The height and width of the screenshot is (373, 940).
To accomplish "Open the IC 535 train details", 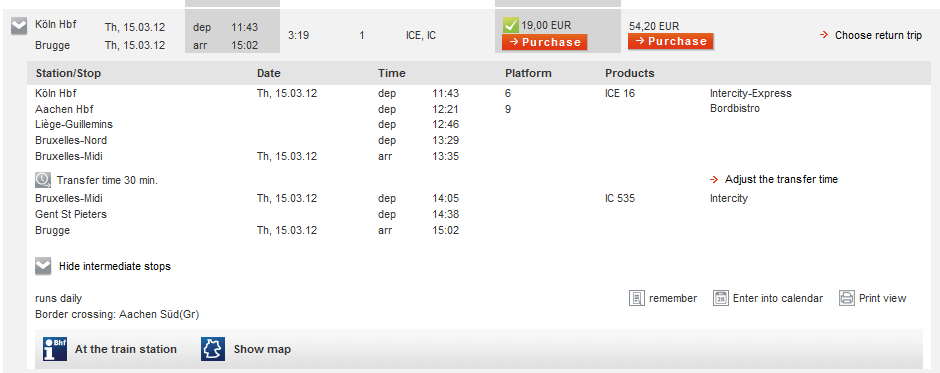I will [x=620, y=198].
